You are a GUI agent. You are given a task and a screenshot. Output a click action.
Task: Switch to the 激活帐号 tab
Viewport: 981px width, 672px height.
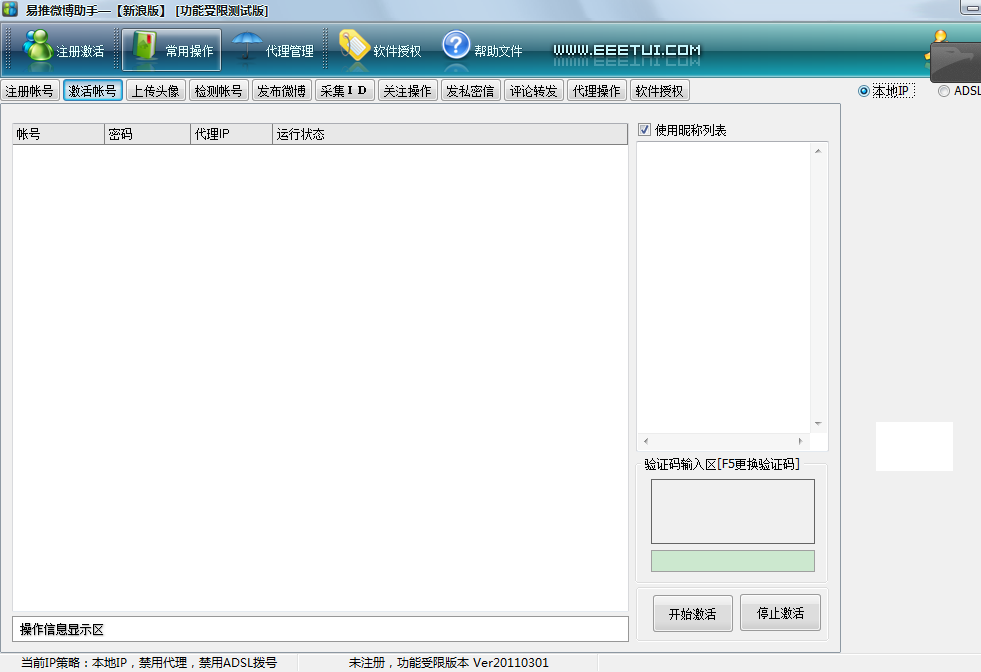[95, 90]
